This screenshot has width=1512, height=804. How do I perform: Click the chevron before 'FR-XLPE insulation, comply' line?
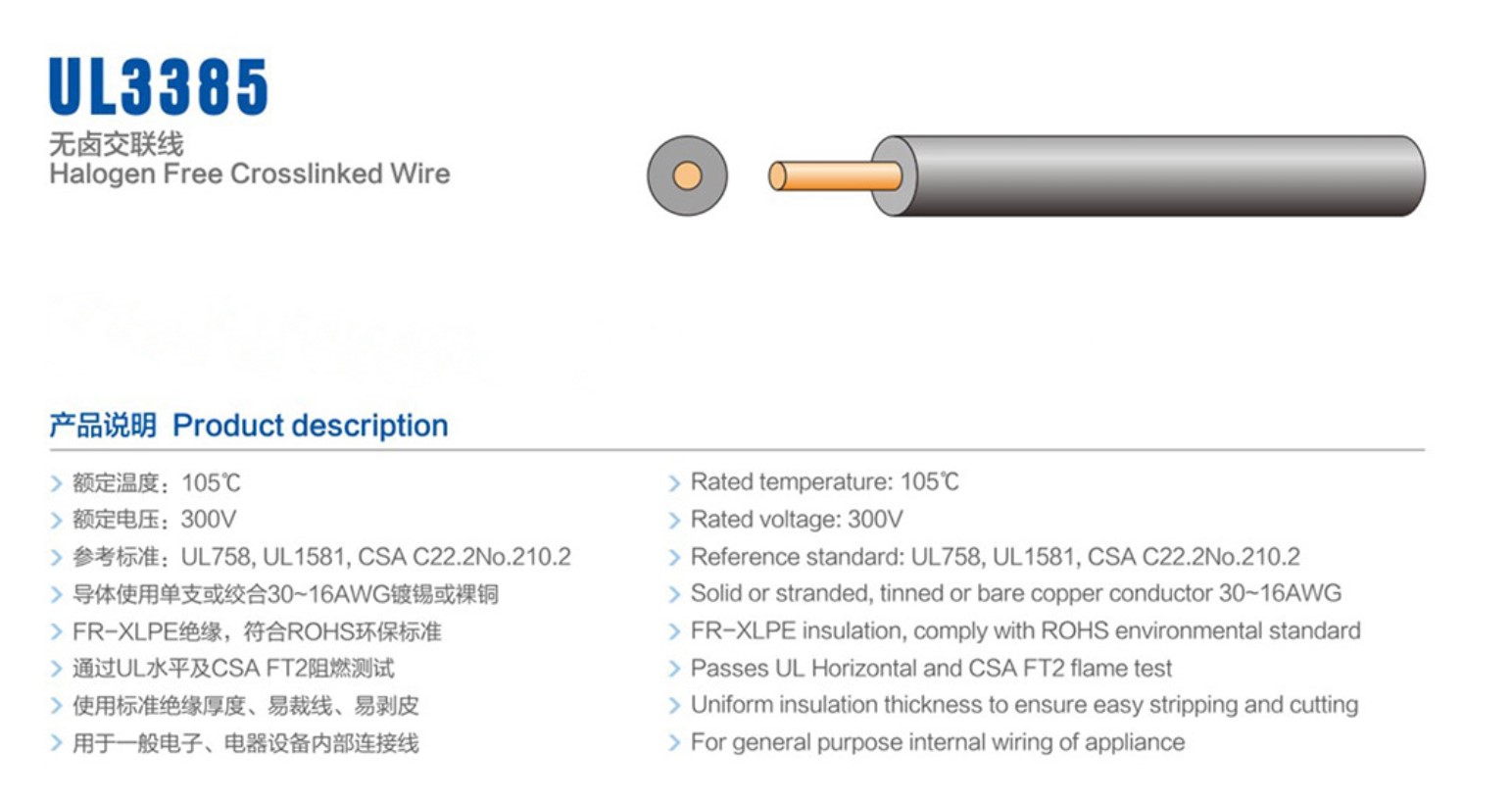674,632
